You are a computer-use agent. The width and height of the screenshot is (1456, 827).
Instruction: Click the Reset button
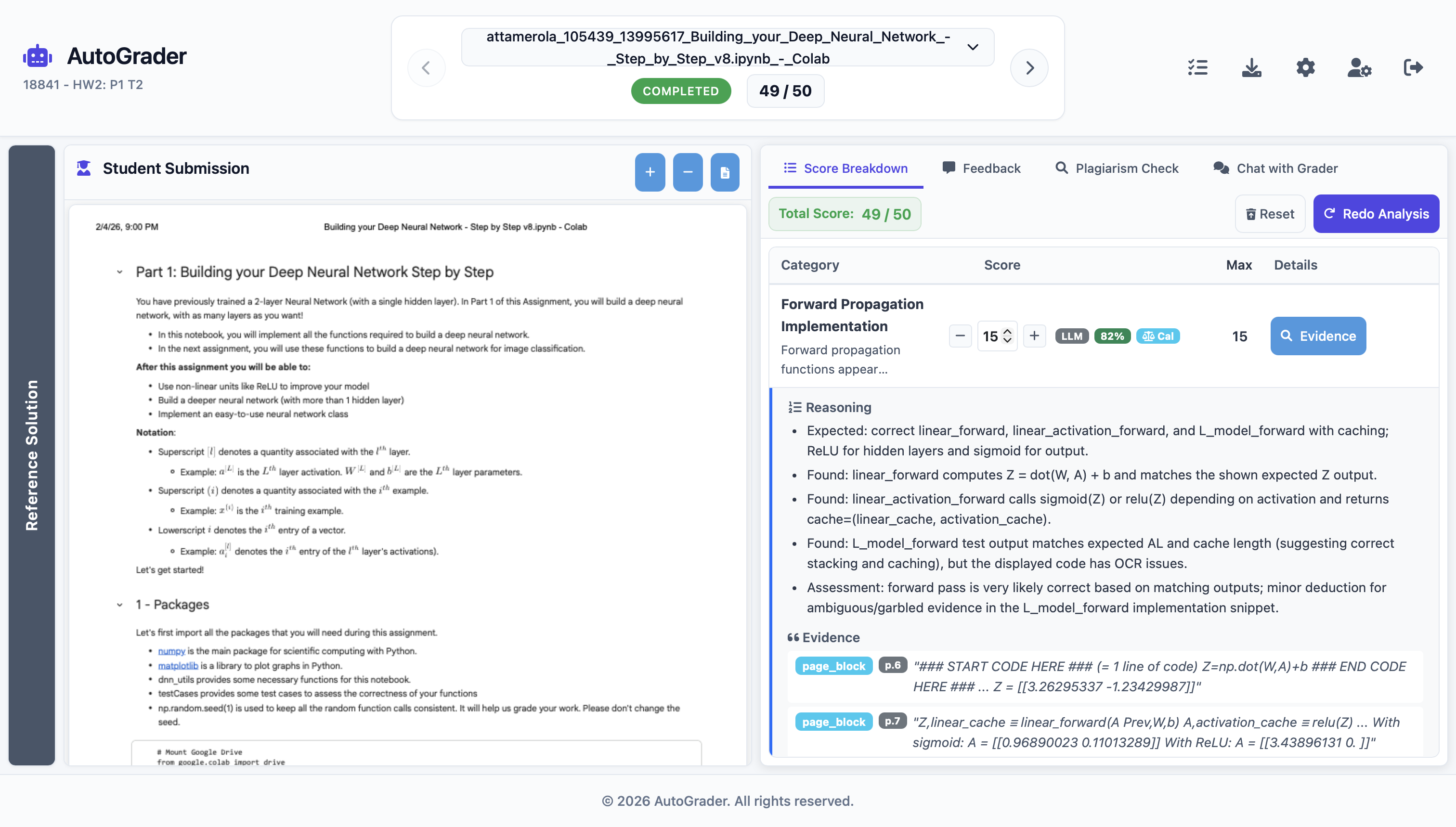click(1270, 214)
